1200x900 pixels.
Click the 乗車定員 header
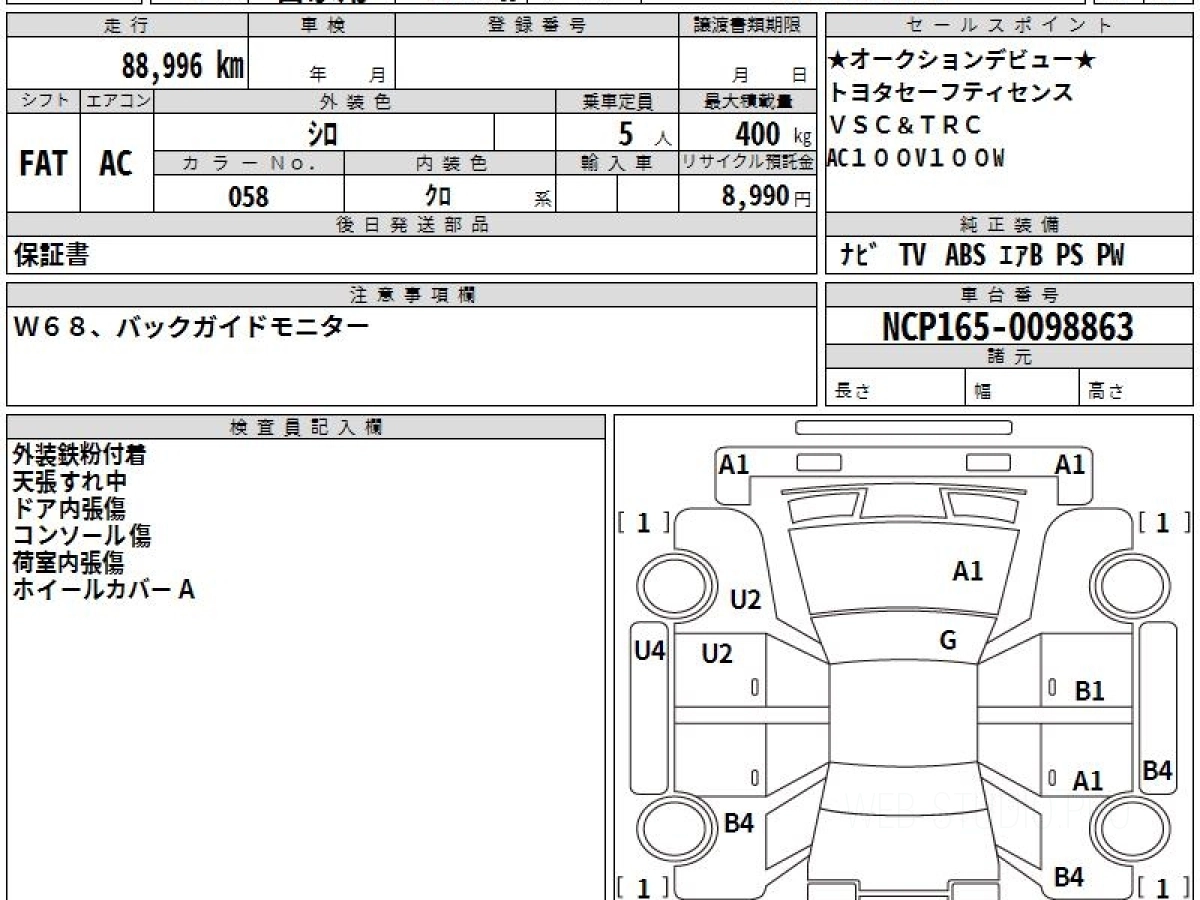click(x=617, y=101)
